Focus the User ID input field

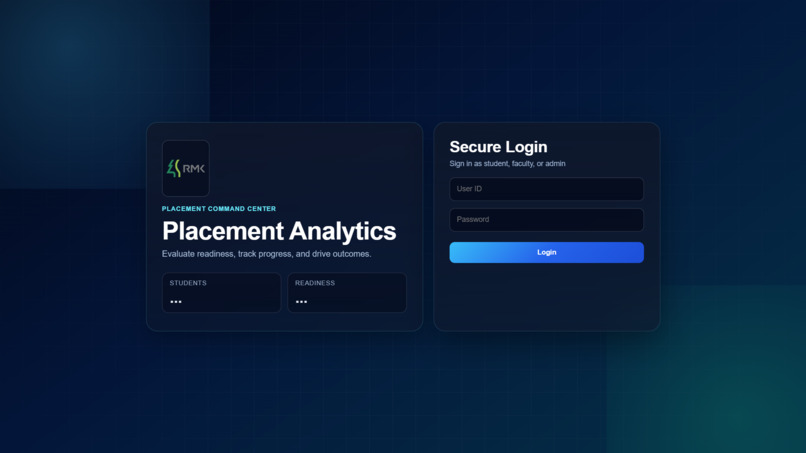pyautogui.click(x=546, y=189)
